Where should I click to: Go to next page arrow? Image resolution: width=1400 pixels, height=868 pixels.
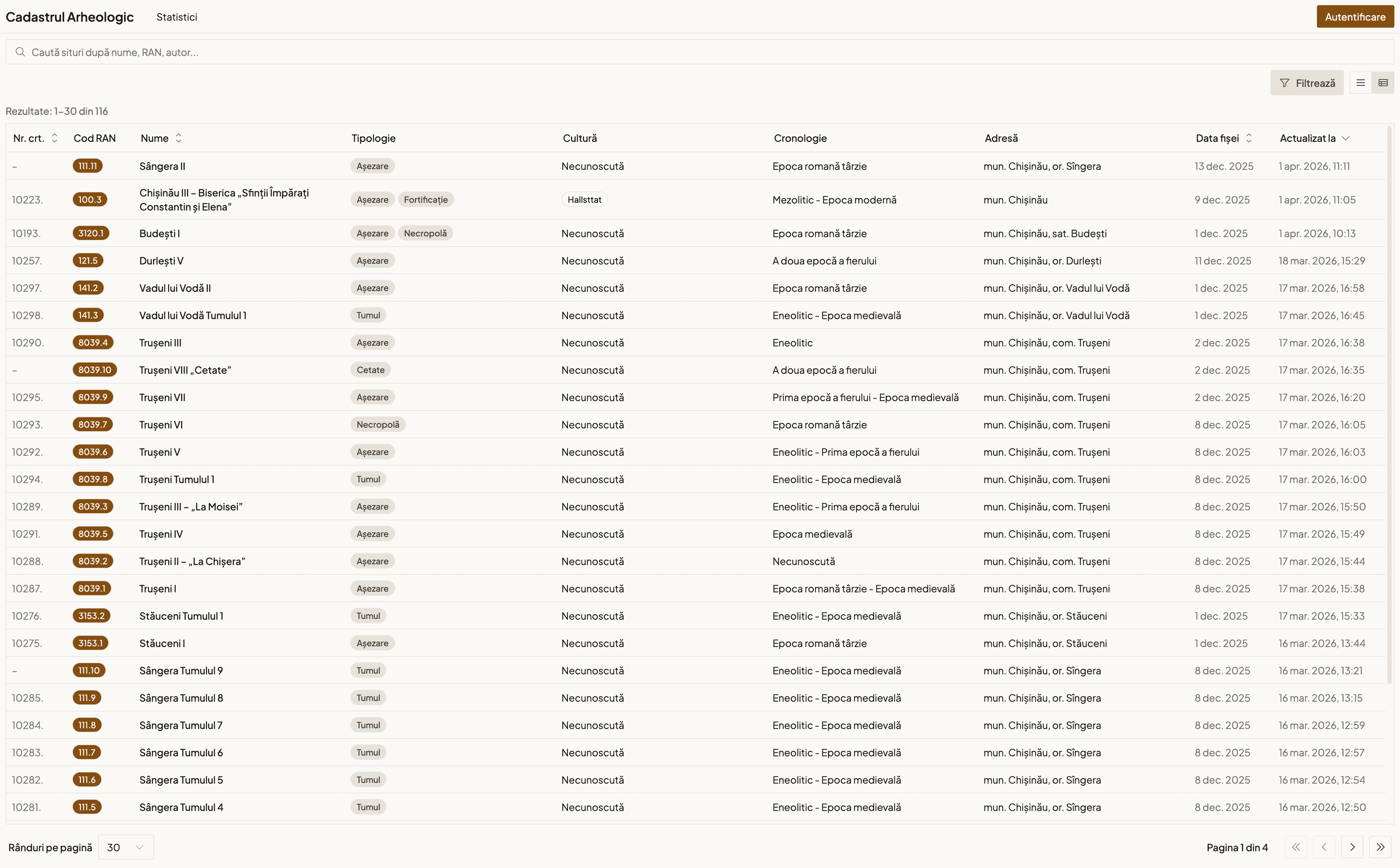tap(1352, 847)
